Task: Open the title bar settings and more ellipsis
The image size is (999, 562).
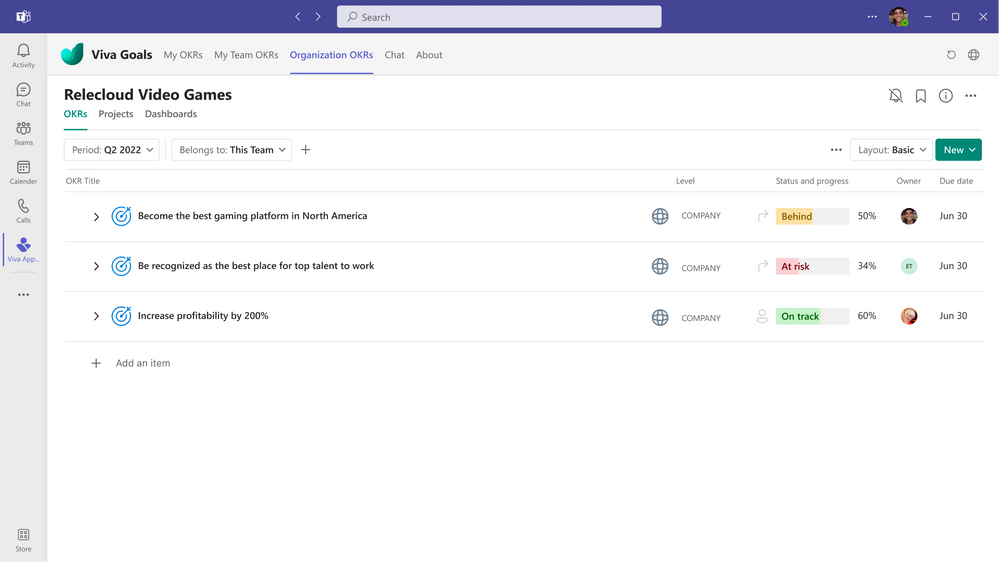Action: 872,17
